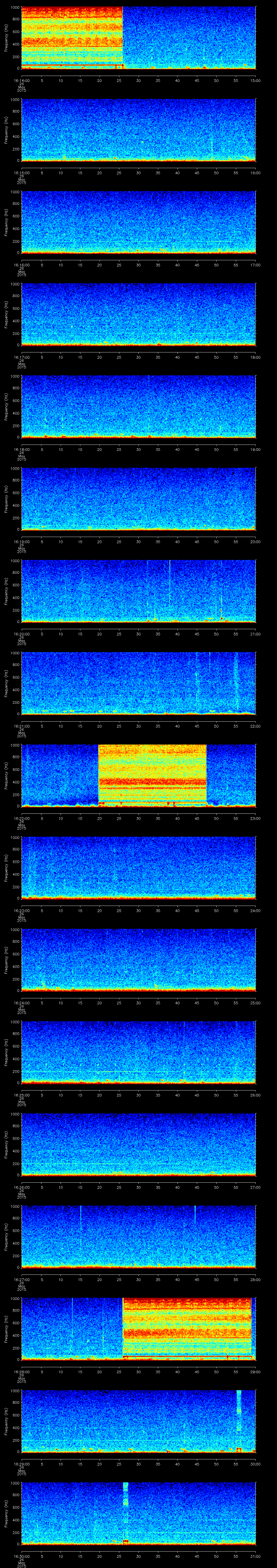Select the spectrogram panel starting at 16:23:00
This screenshot has height=1568, width=277.
pyautogui.click(x=138, y=868)
